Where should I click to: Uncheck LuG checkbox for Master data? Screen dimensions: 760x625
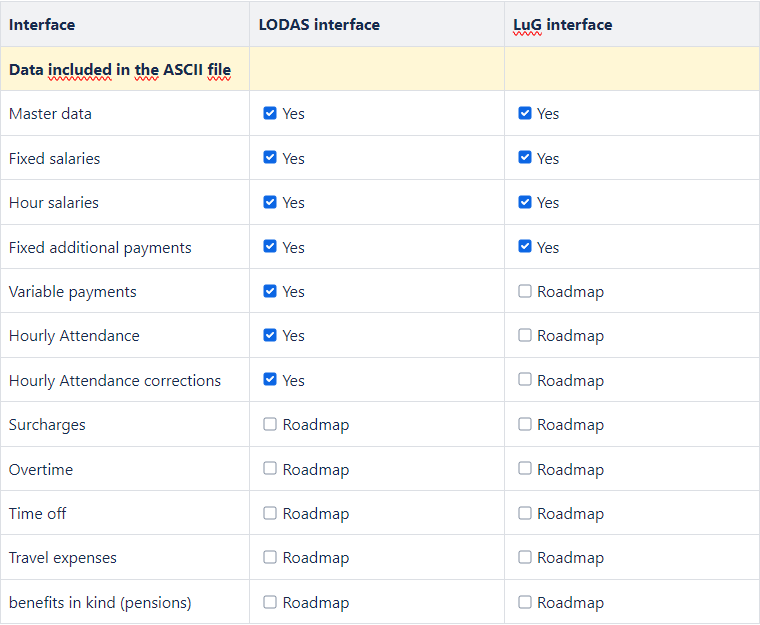point(524,113)
